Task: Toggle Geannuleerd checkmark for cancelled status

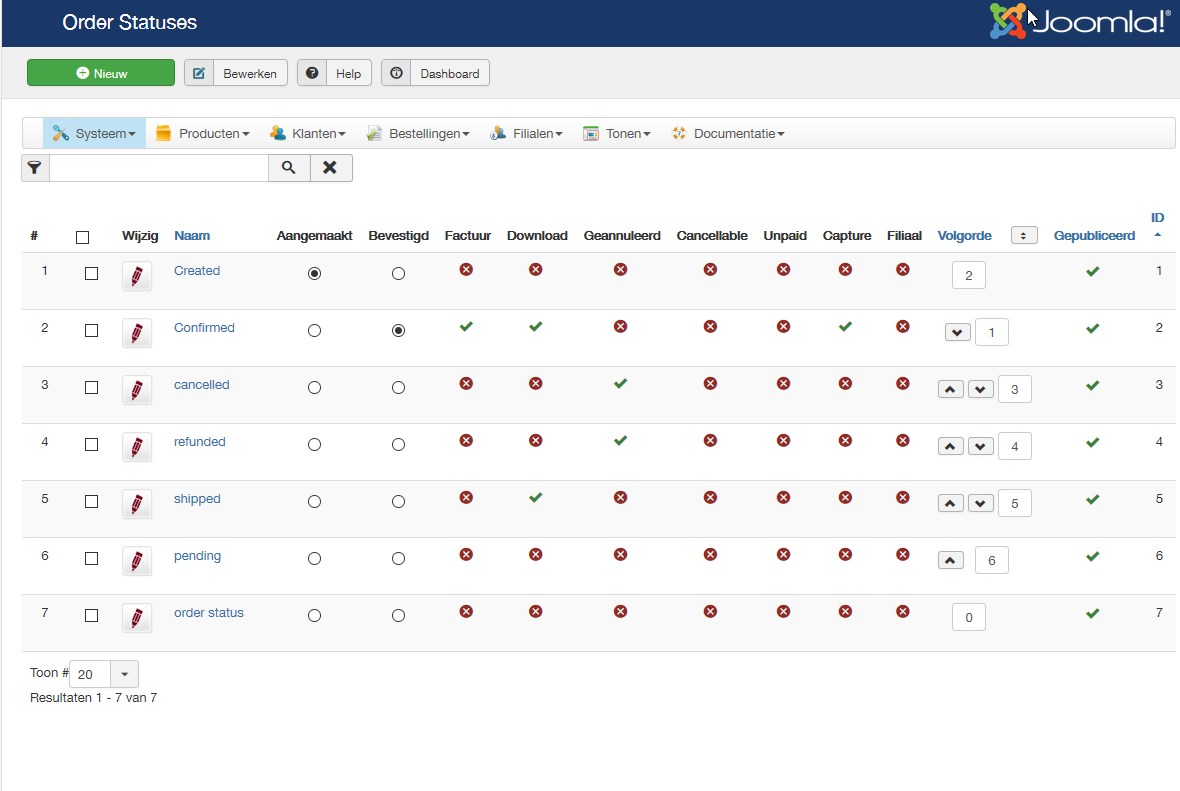Action: tap(620, 383)
